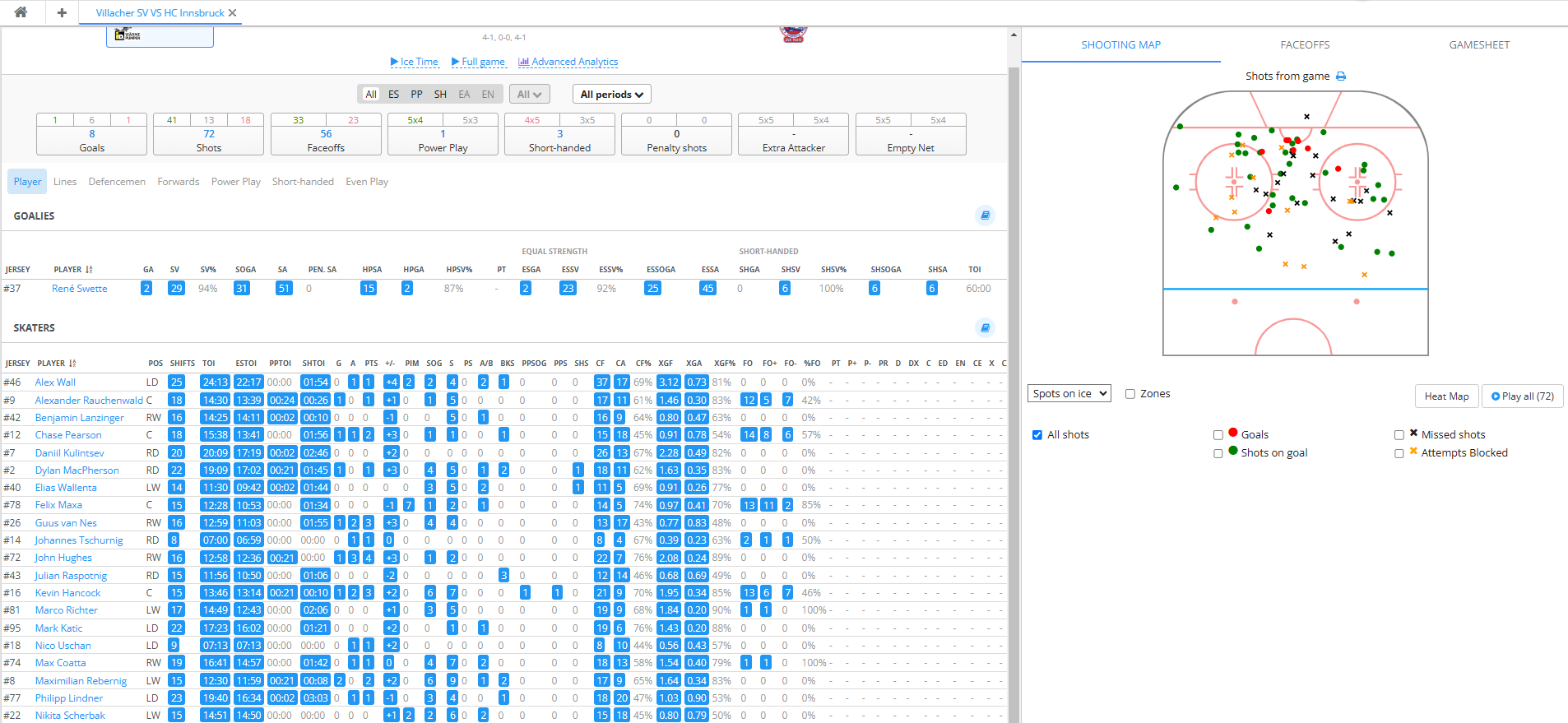
Task: Expand the Spots on ice dropdown
Action: pos(1069,394)
